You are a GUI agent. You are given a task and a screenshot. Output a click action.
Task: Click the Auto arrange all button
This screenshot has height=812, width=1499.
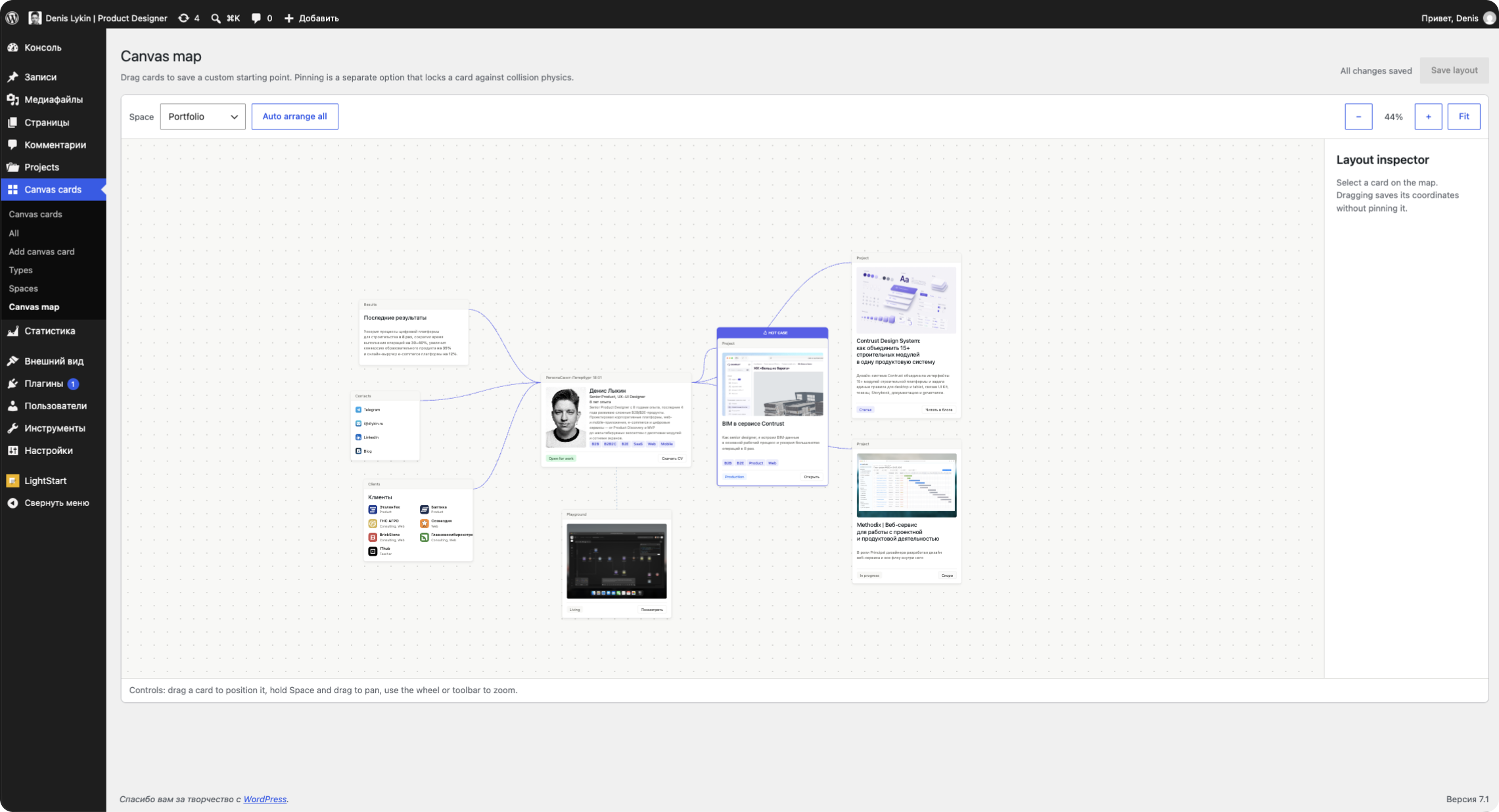(294, 116)
